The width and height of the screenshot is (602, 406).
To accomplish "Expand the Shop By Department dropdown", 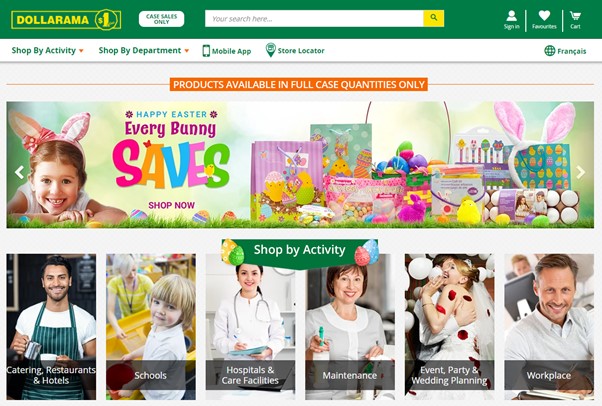I will (x=144, y=50).
